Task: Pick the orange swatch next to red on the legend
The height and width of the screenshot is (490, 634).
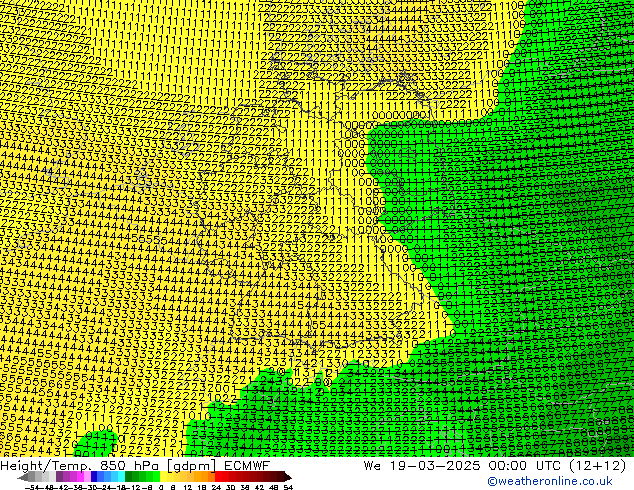Action: click(211, 477)
